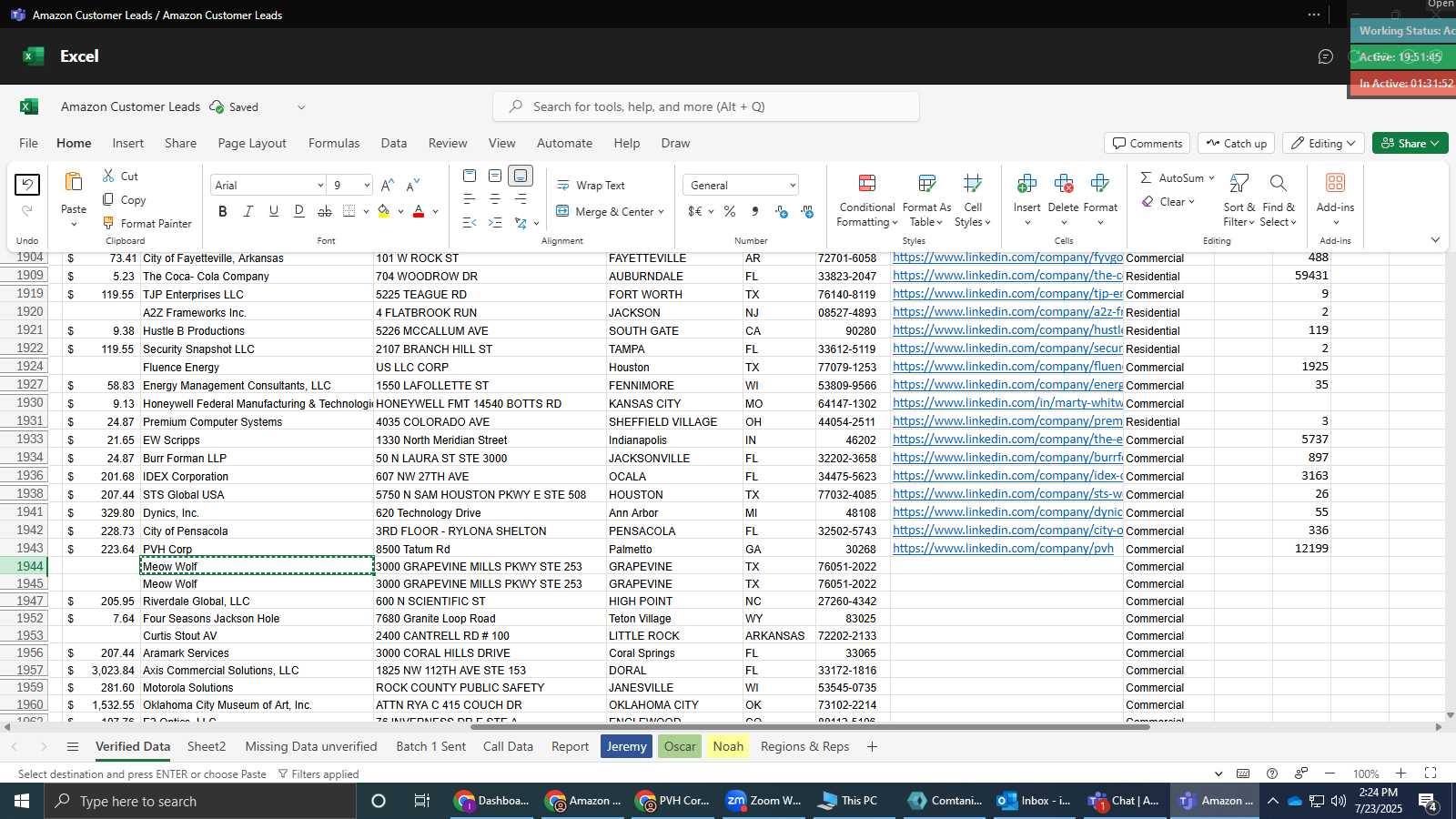The width and height of the screenshot is (1456, 819).
Task: Center text horizontally
Action: pyautogui.click(x=495, y=199)
